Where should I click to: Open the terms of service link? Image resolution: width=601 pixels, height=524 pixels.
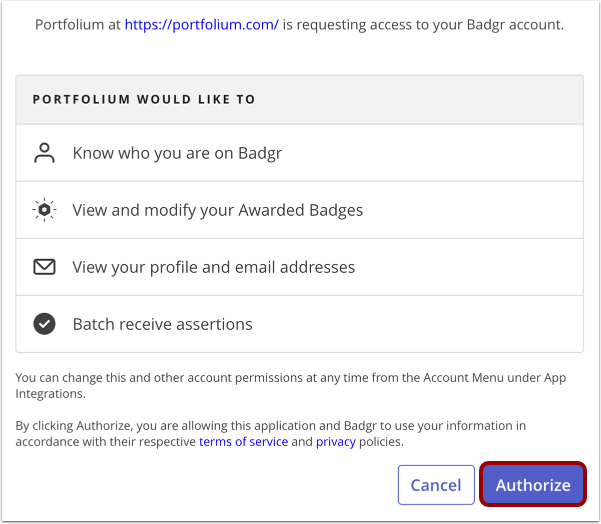(x=243, y=442)
